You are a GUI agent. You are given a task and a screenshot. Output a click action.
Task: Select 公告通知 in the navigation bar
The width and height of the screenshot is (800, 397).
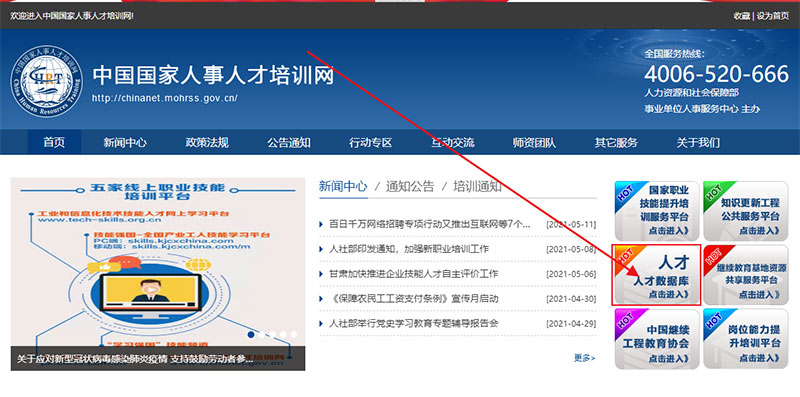pos(289,142)
